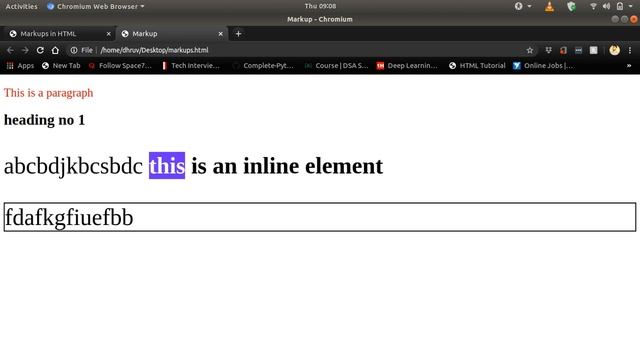Expand the hidden bookmarks chevron

pyautogui.click(x=629, y=66)
